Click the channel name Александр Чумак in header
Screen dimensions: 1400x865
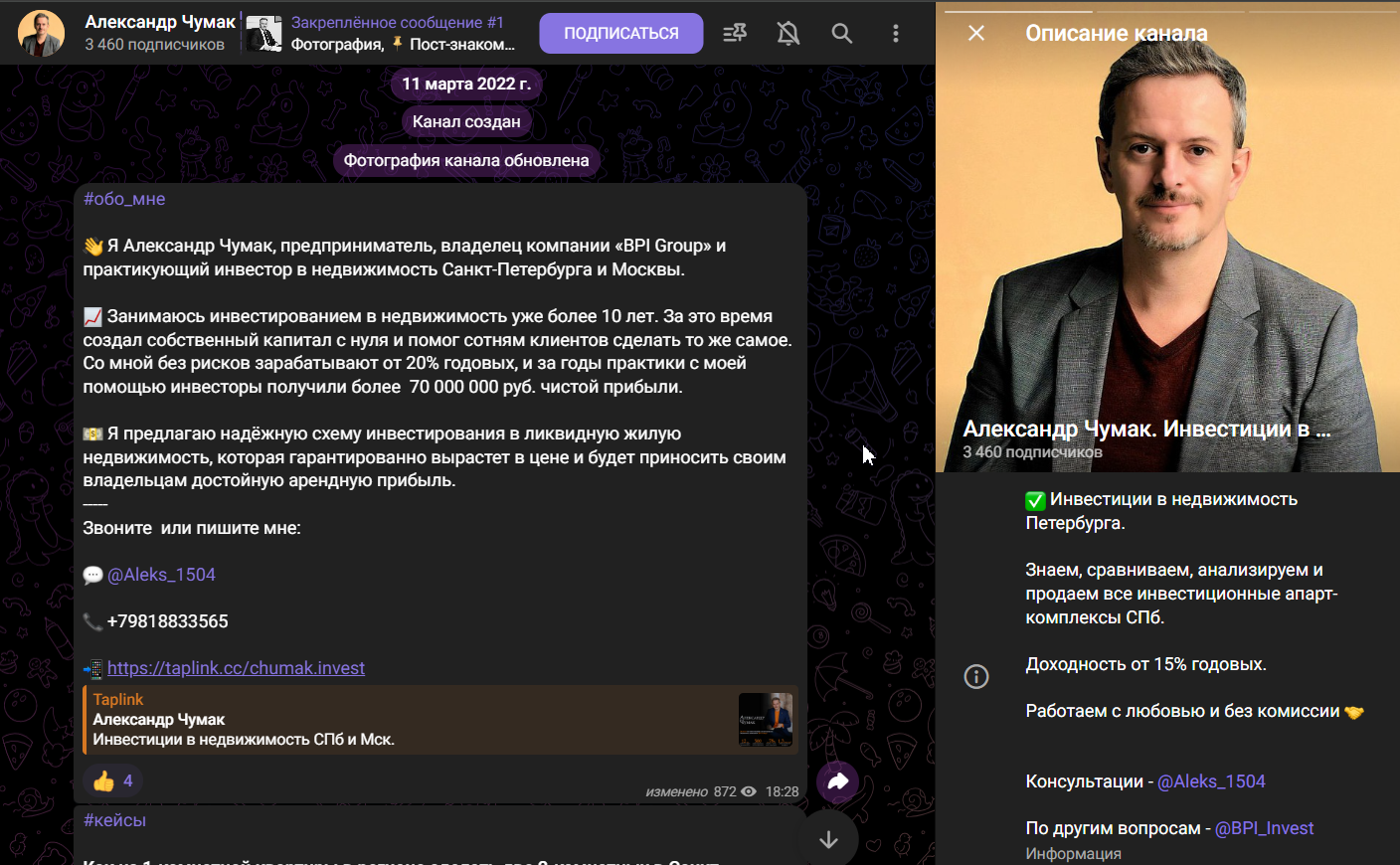point(160,22)
